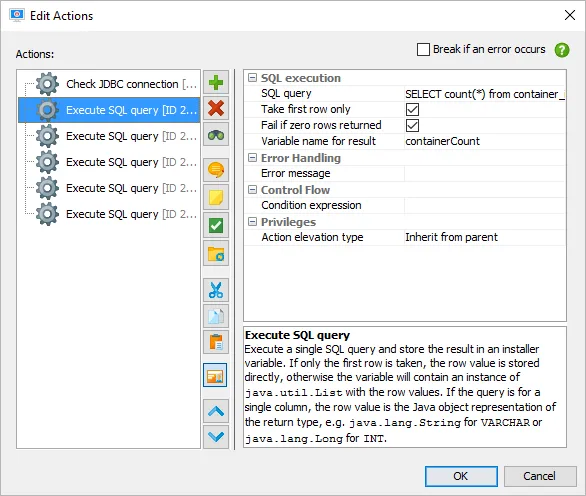
Task: Click OK to confirm actions
Action: (x=461, y=476)
